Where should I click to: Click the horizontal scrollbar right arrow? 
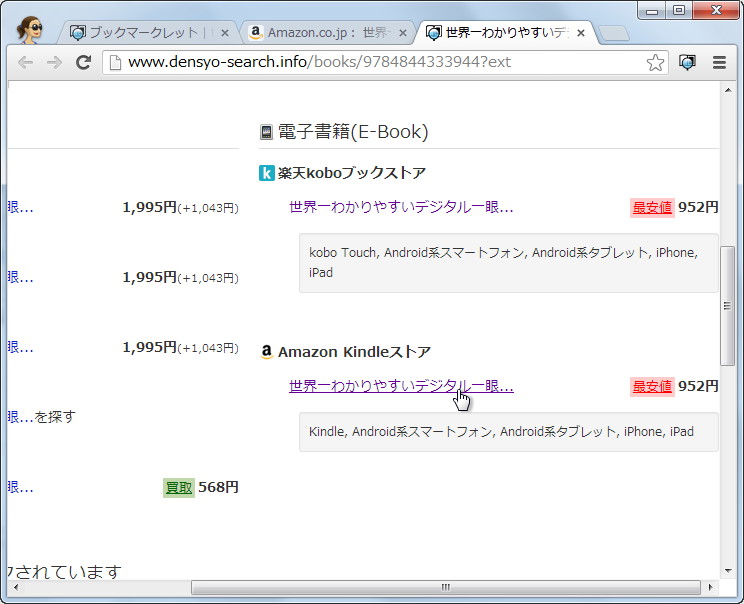tap(710, 587)
